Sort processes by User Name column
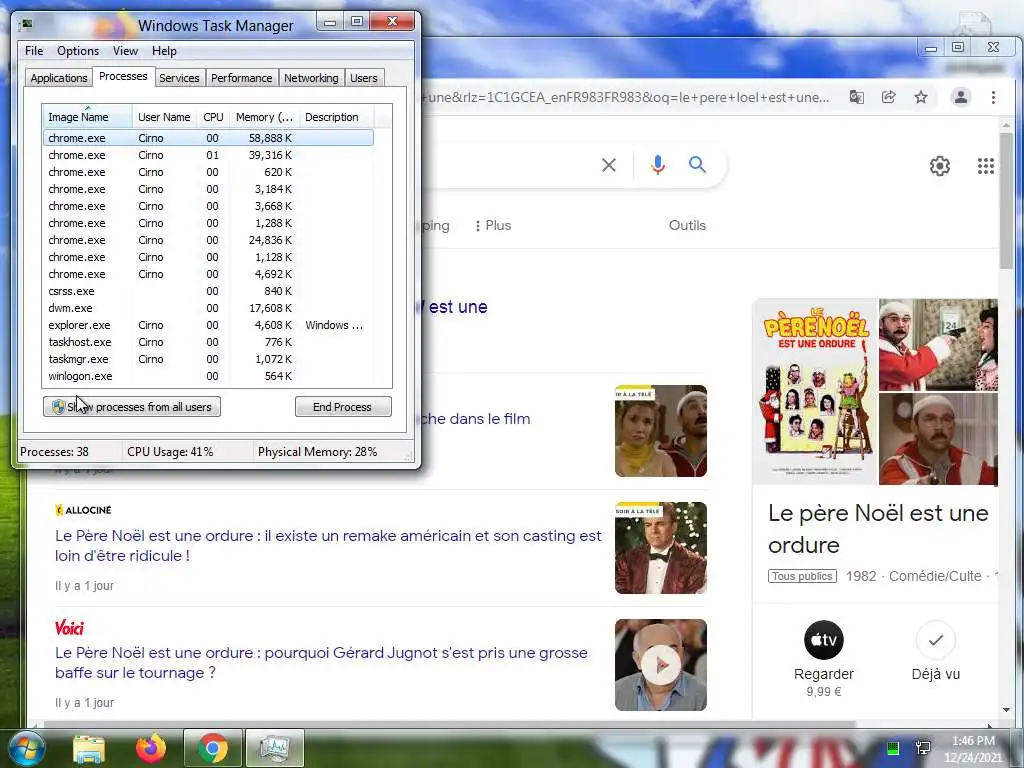Viewport: 1024px width, 768px height. (165, 117)
